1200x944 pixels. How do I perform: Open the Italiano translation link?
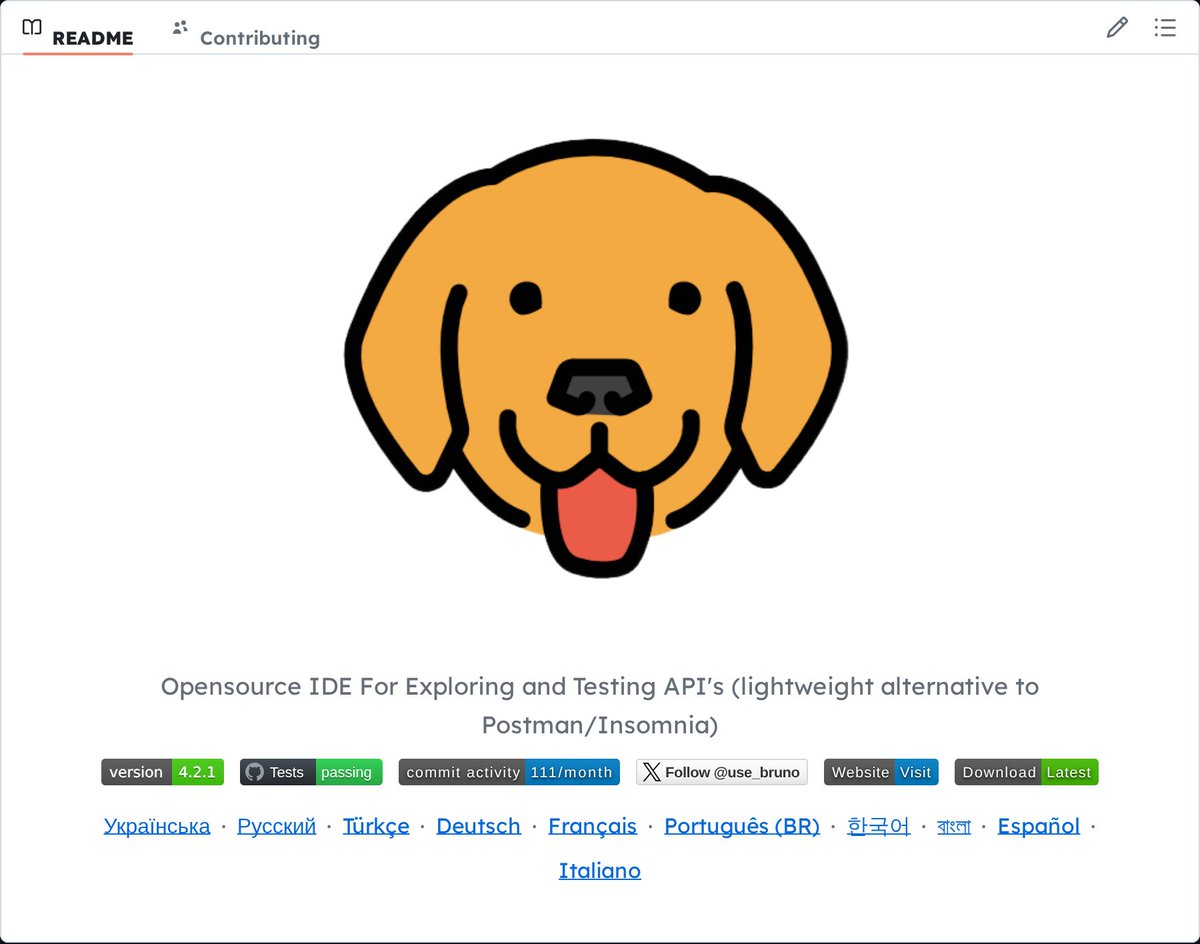[600, 870]
